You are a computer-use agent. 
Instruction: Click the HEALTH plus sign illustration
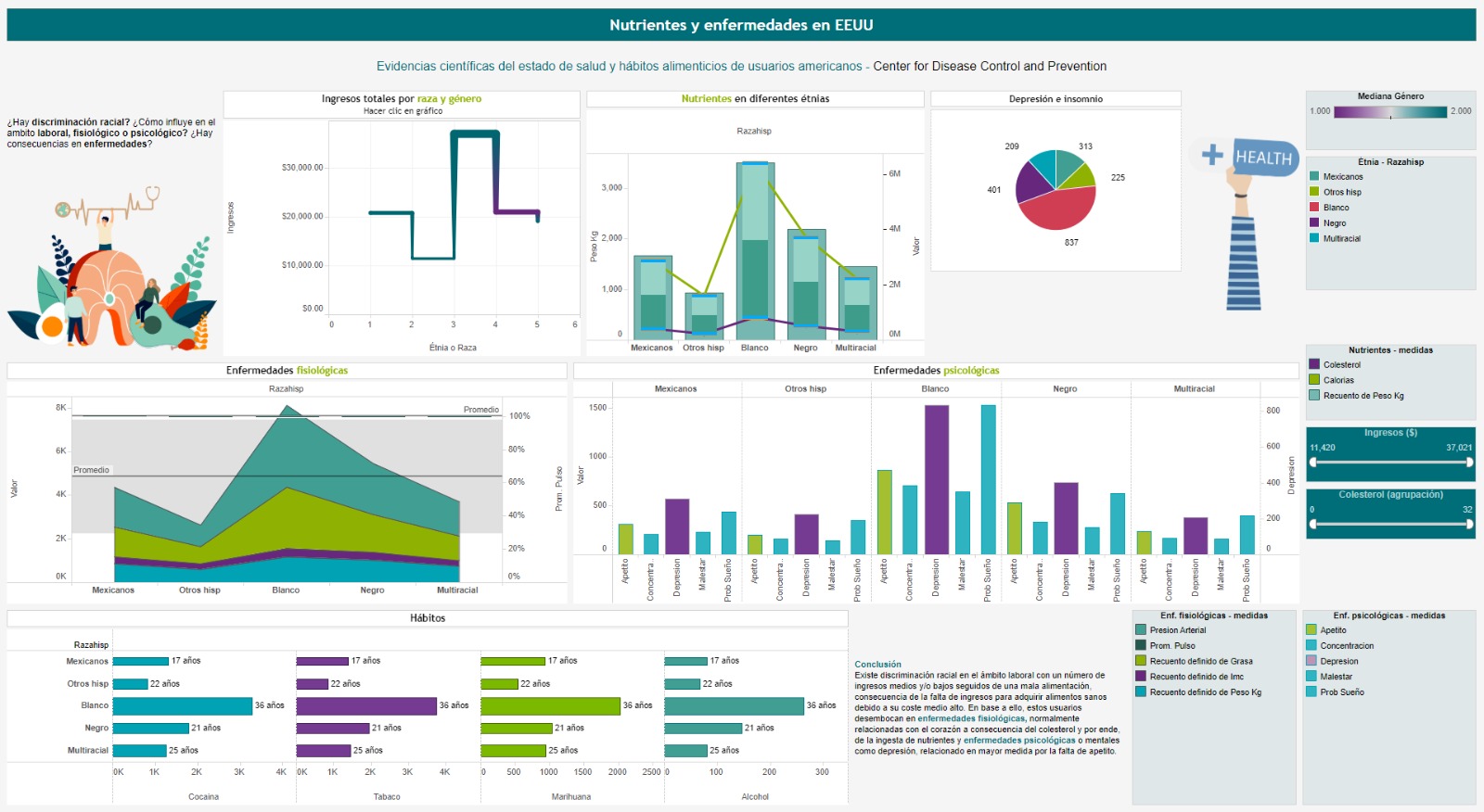point(1243,224)
